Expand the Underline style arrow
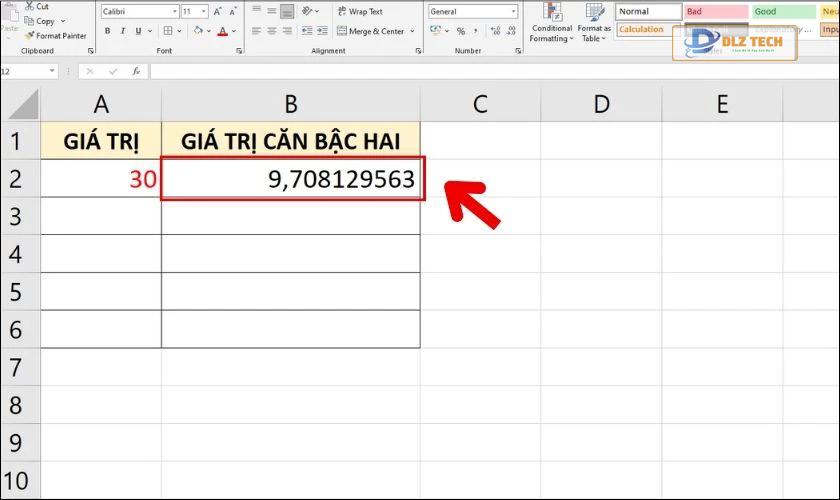 [149, 31]
